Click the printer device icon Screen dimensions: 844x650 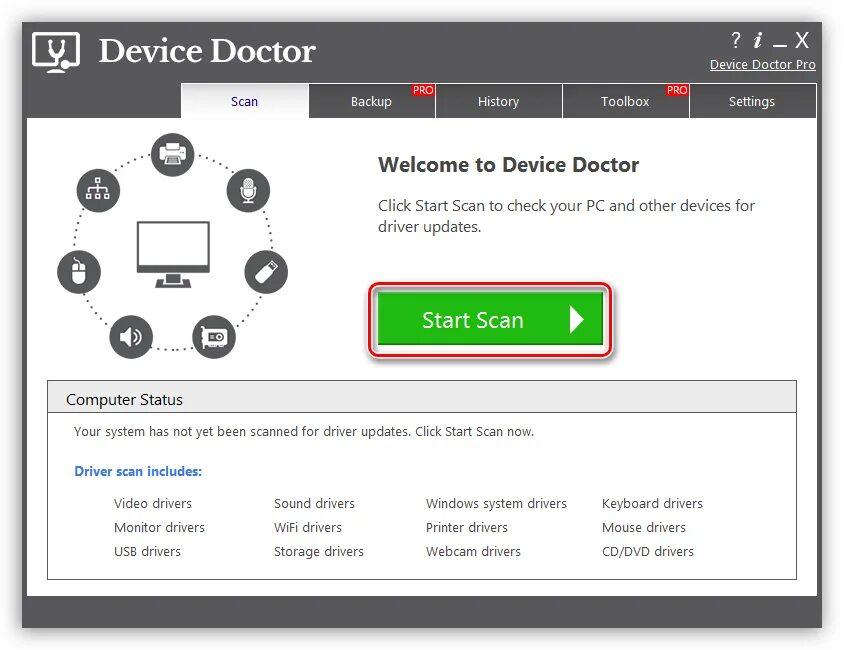point(172,154)
